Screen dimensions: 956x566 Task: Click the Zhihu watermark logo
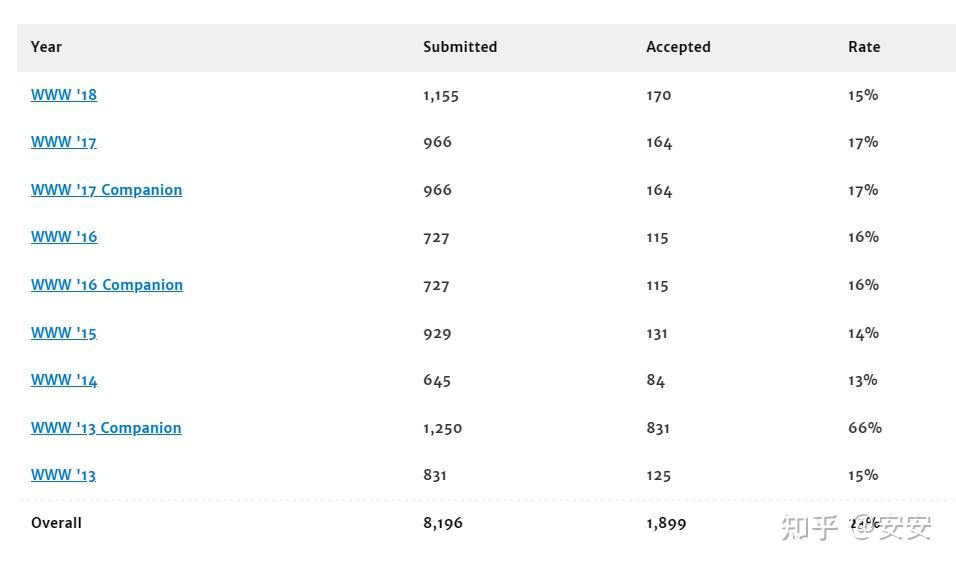808,527
